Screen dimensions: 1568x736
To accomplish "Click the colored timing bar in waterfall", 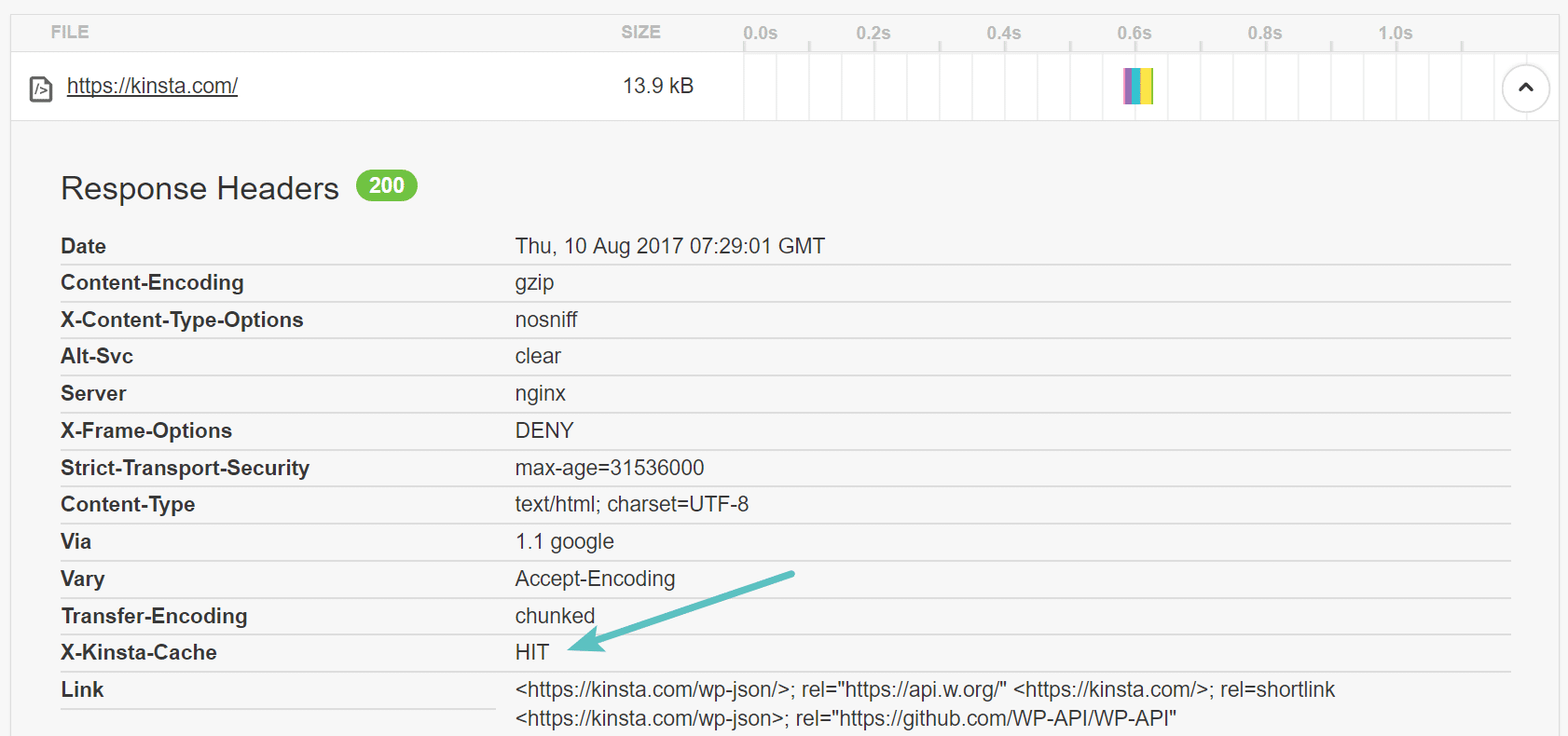I will click(x=1138, y=86).
